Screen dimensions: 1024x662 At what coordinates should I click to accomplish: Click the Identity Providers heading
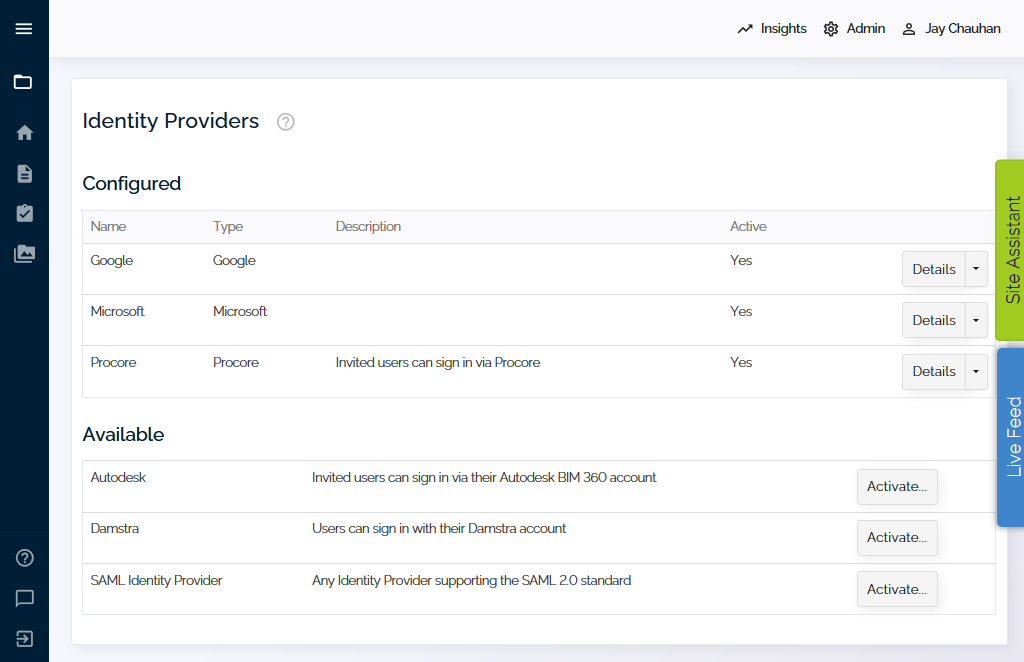170,121
